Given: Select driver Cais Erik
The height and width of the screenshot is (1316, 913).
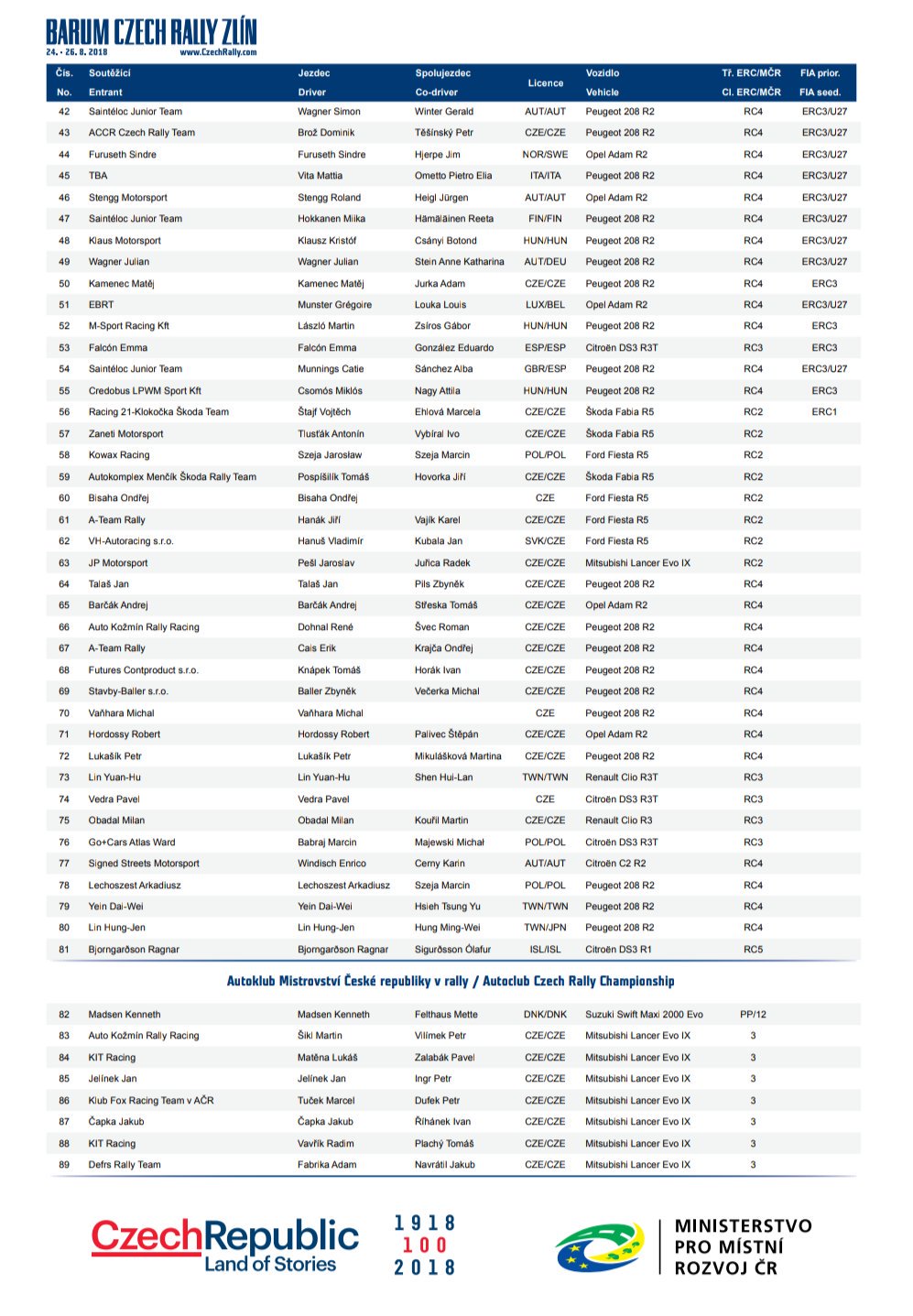Looking at the screenshot, I should 316,648.
